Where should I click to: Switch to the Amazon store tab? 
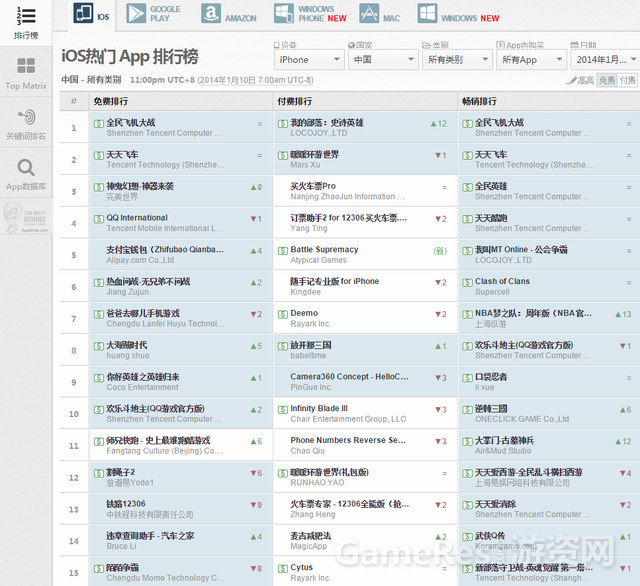click(x=229, y=14)
